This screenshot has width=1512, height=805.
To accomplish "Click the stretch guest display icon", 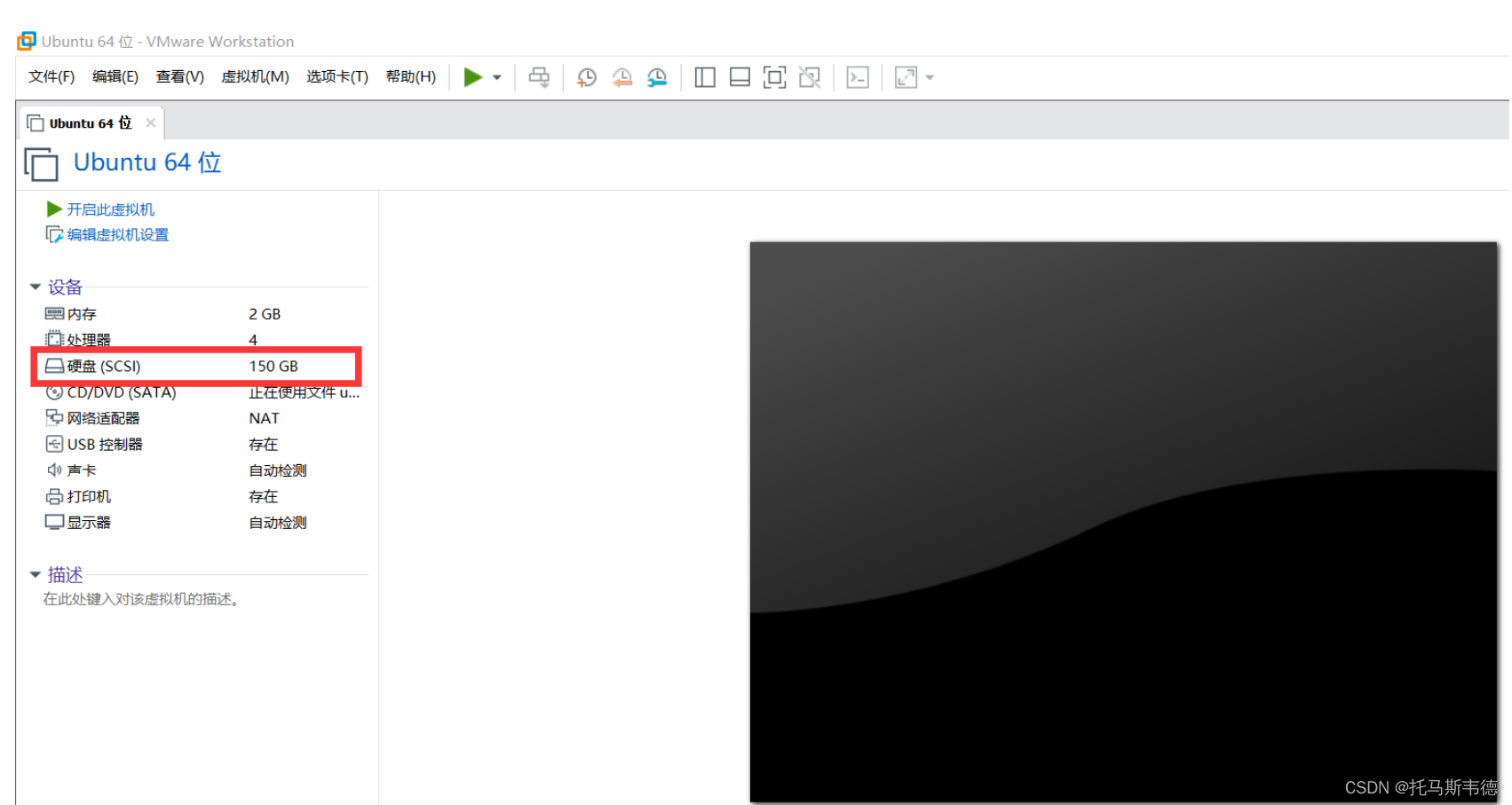I will [906, 77].
